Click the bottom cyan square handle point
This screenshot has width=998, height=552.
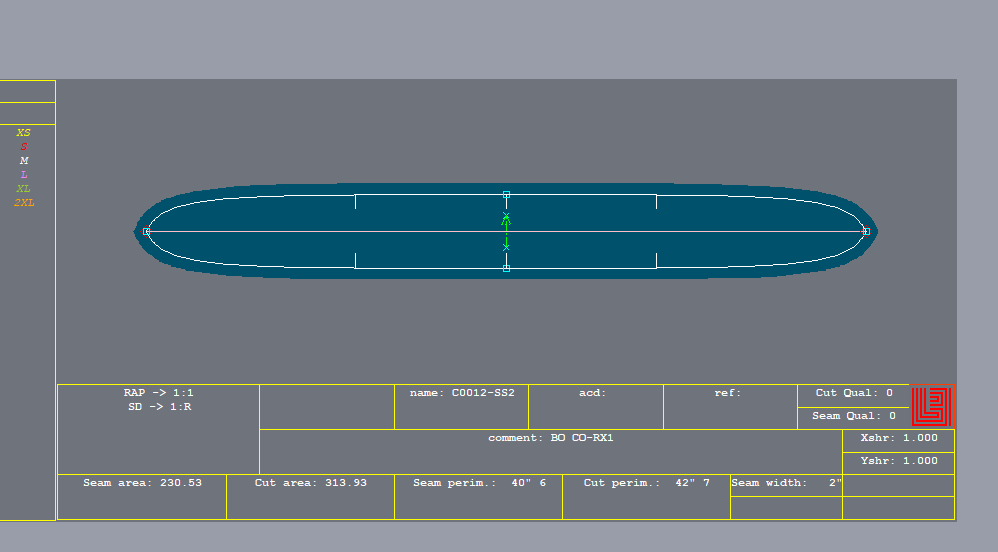click(x=507, y=269)
